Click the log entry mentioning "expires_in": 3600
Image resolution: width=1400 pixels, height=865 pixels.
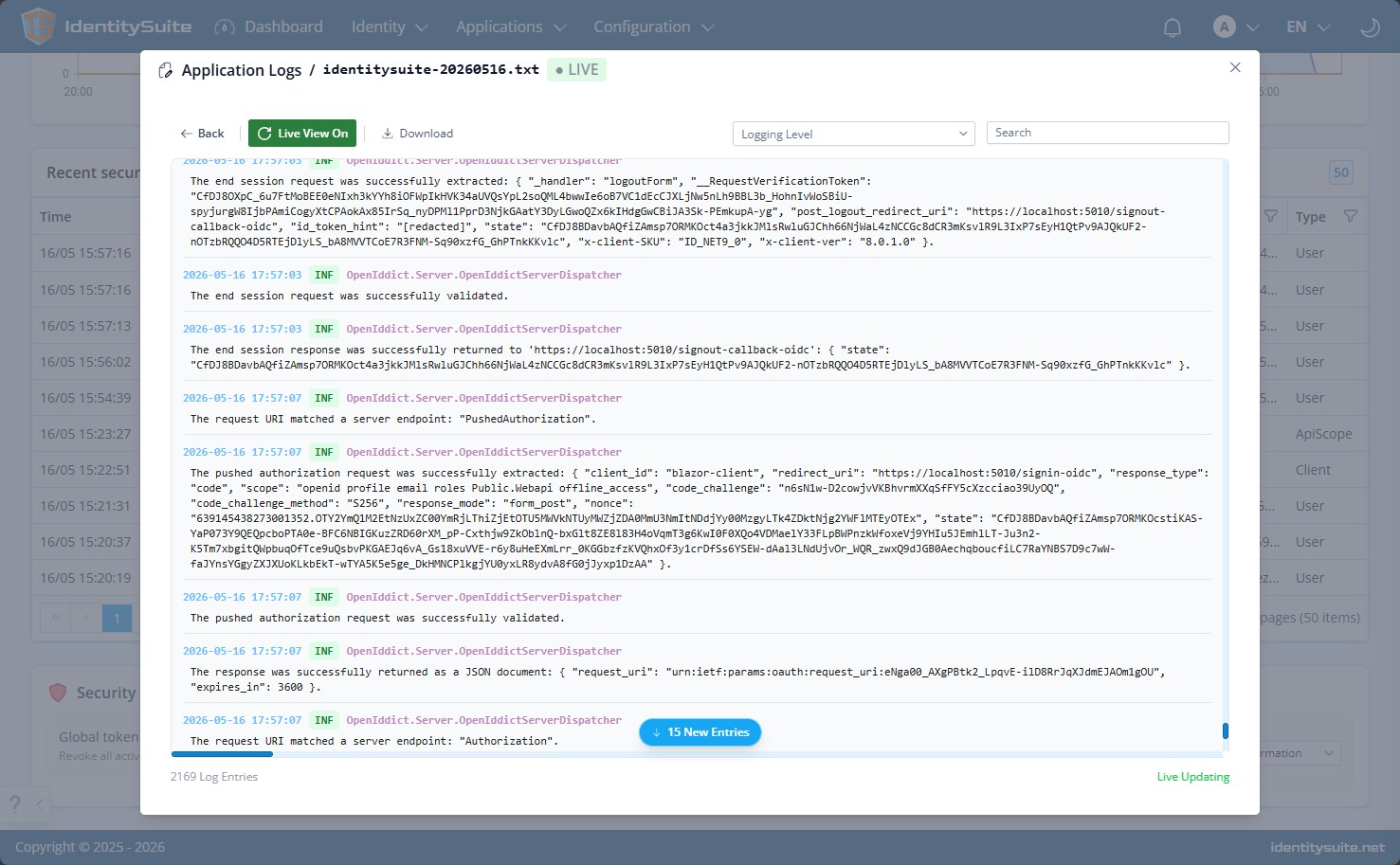click(678, 679)
